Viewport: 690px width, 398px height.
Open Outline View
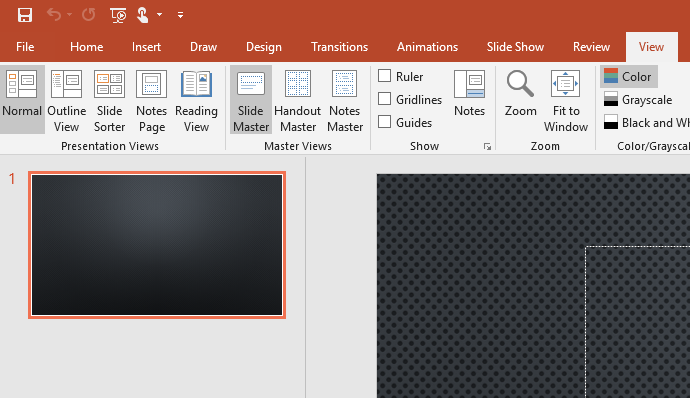click(x=66, y=100)
